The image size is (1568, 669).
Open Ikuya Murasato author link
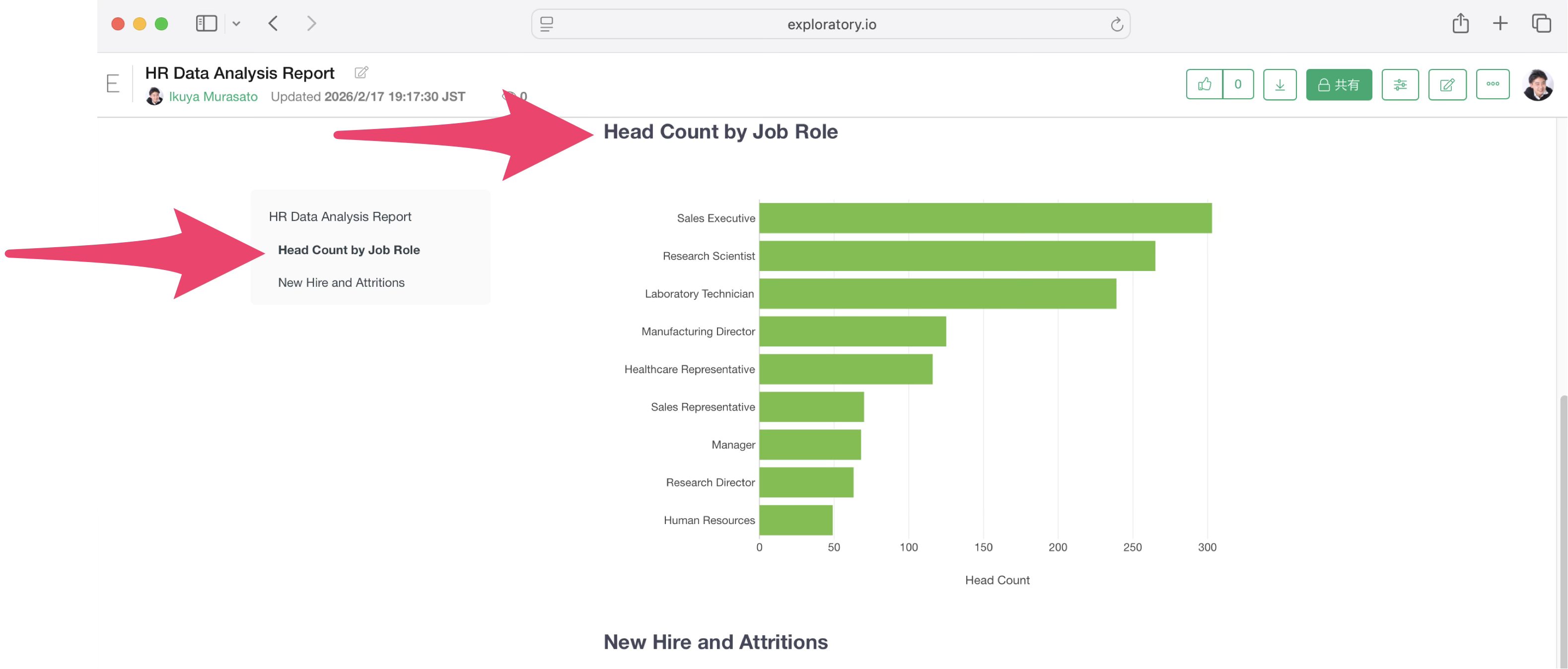[213, 97]
